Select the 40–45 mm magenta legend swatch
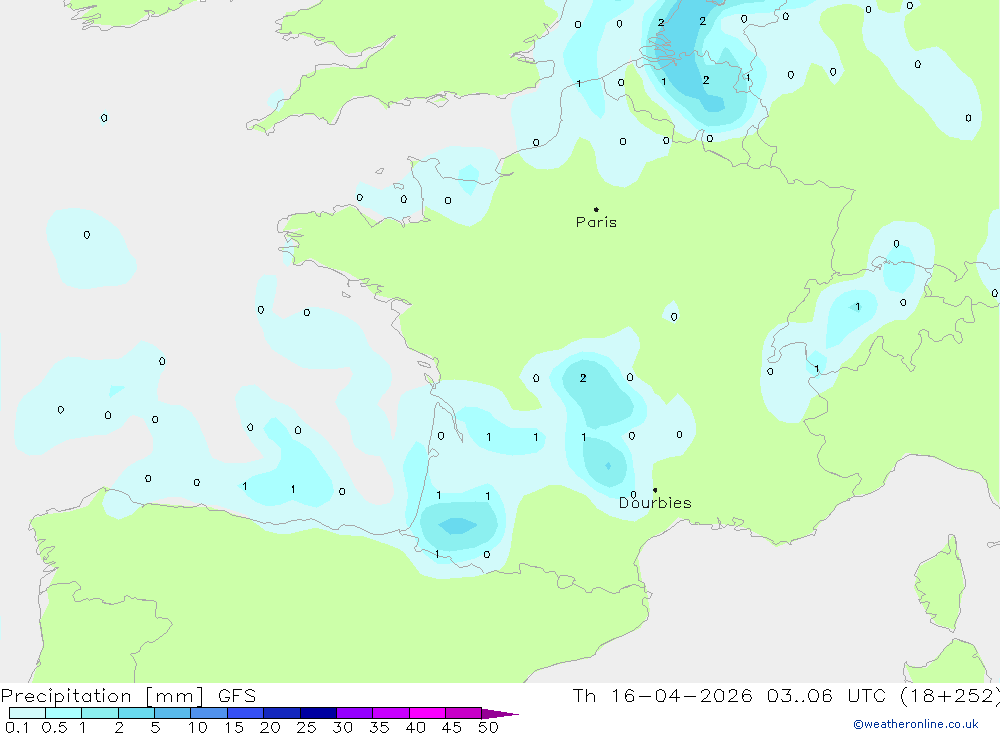 (427, 713)
